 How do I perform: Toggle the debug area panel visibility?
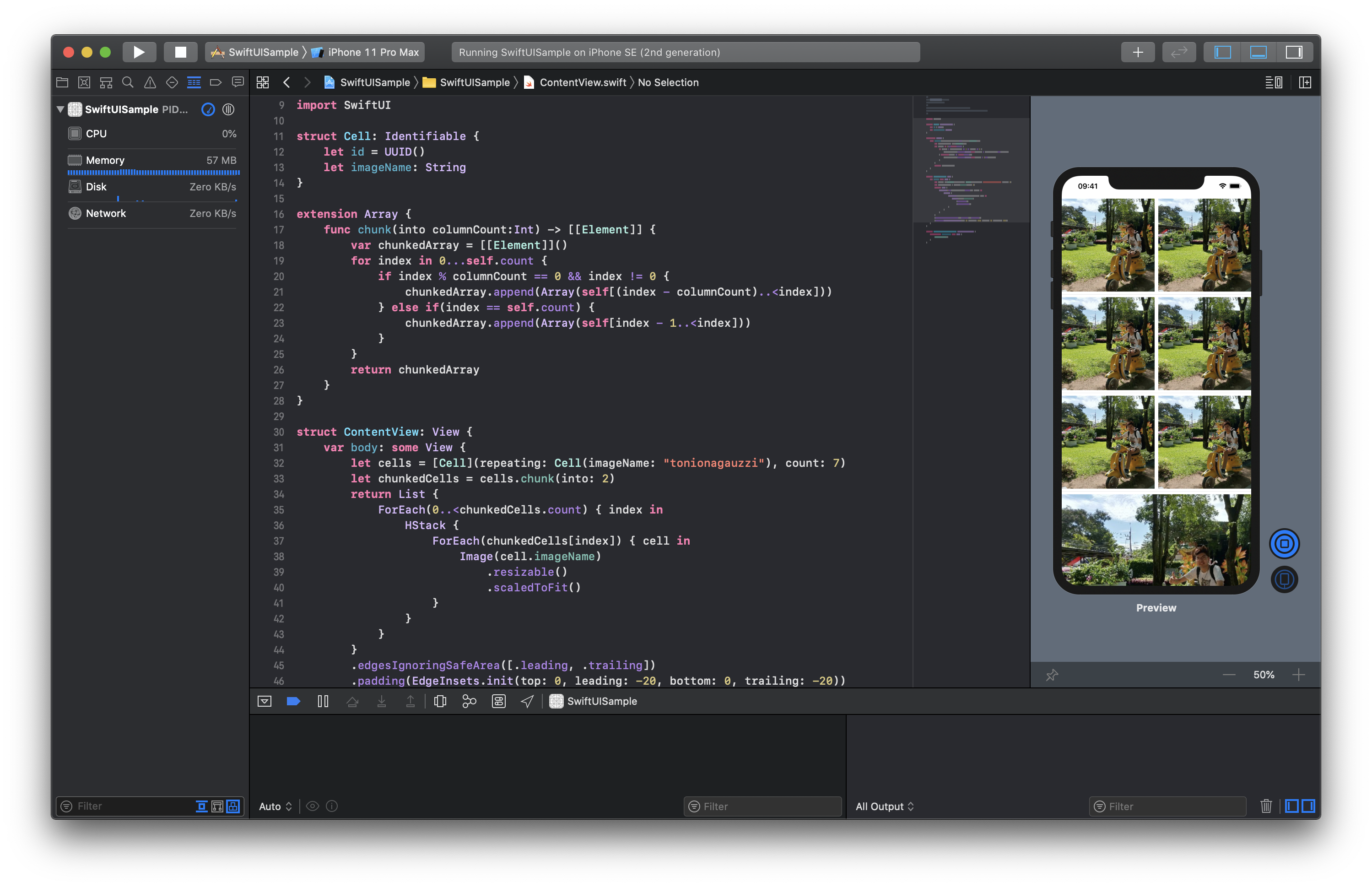tap(1258, 53)
